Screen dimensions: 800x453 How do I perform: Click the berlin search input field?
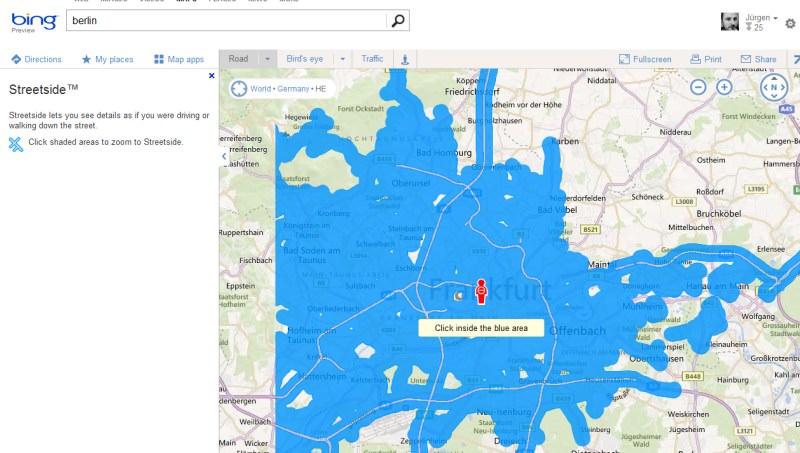click(226, 20)
